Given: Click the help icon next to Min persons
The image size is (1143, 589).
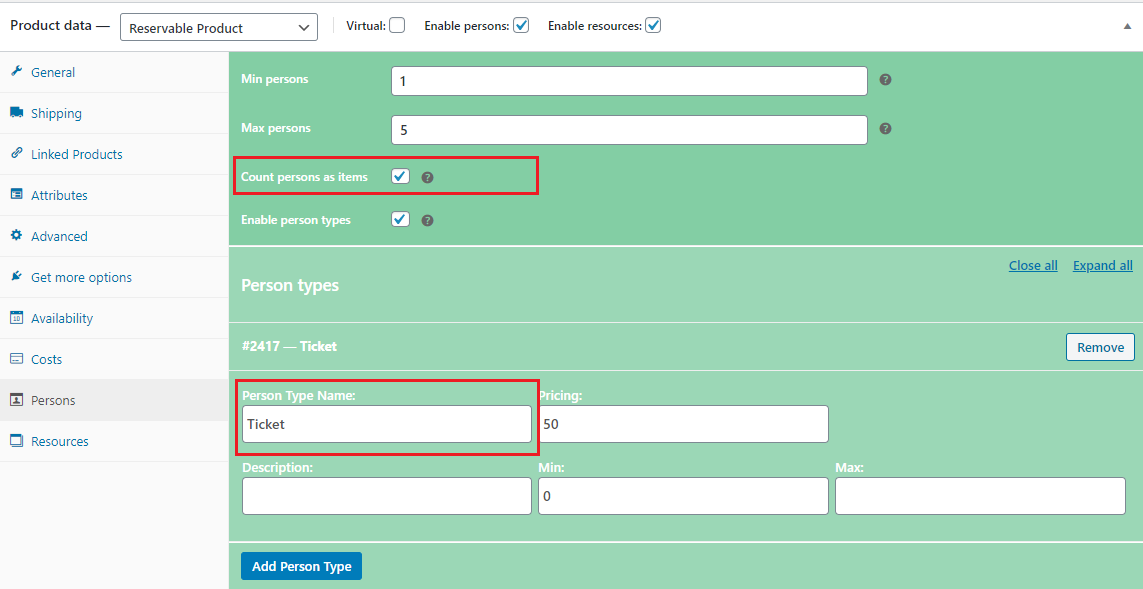Looking at the screenshot, I should (x=885, y=80).
